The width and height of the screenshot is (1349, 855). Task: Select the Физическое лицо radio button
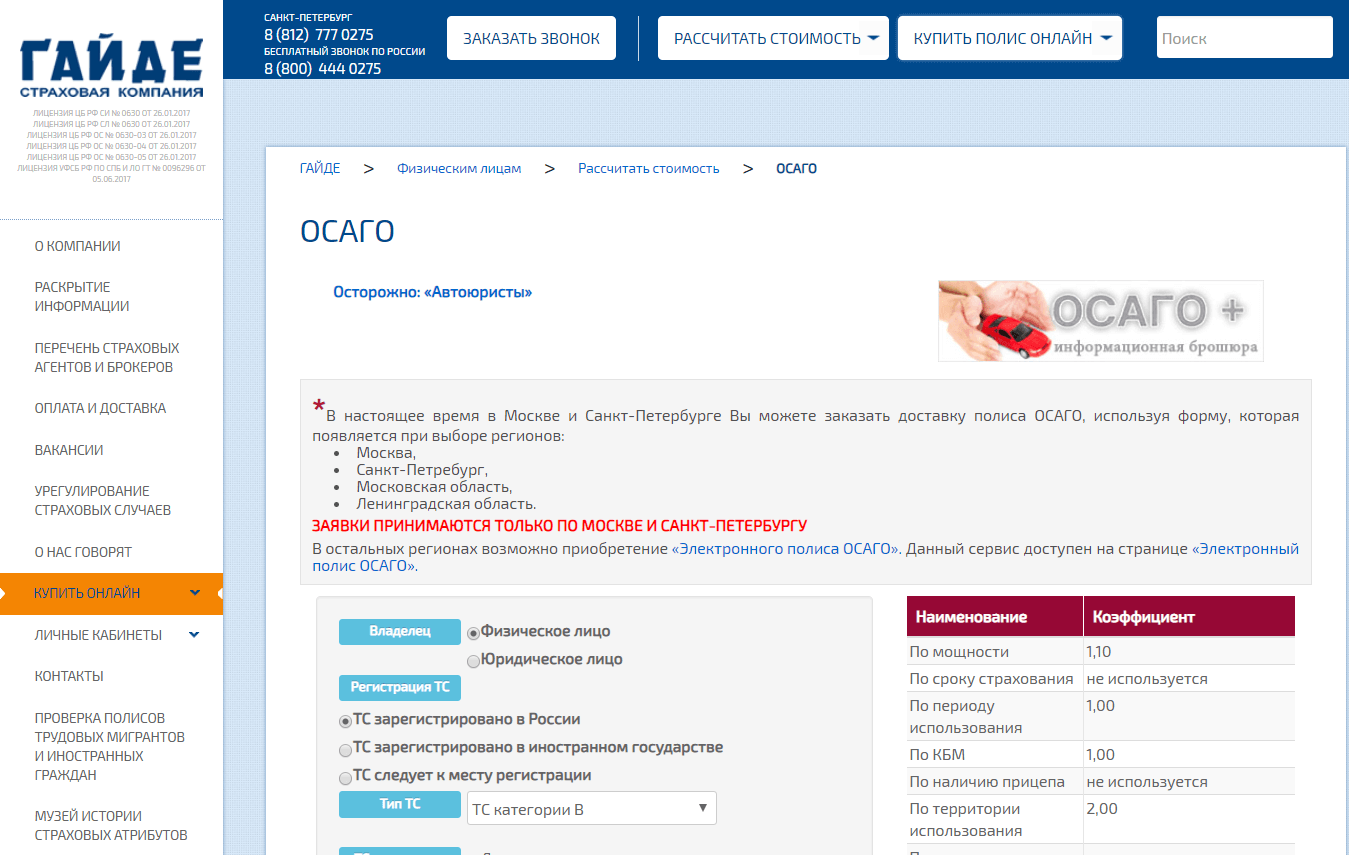coord(474,633)
